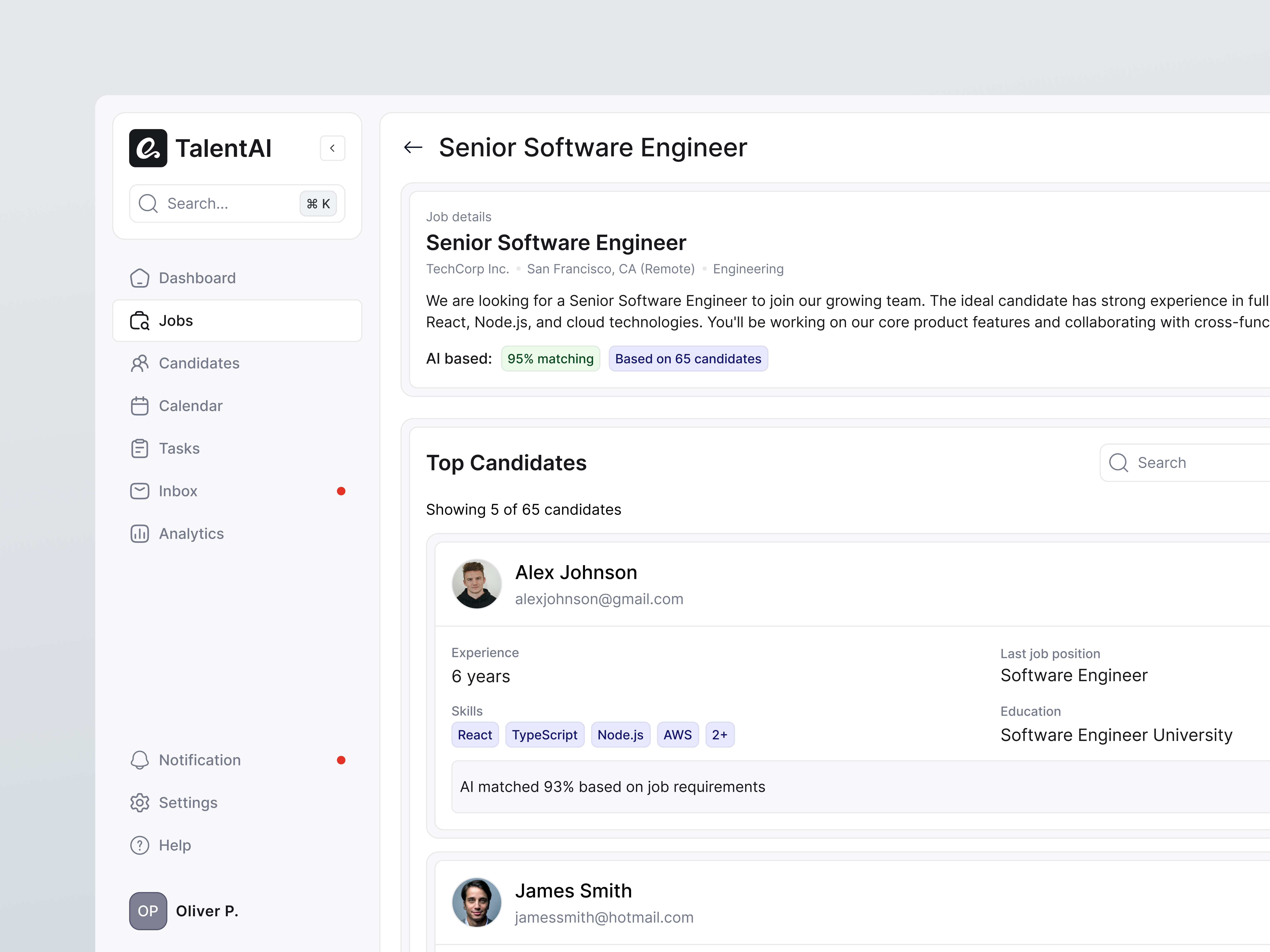
Task: Click the 95% matching badge
Action: (551, 359)
